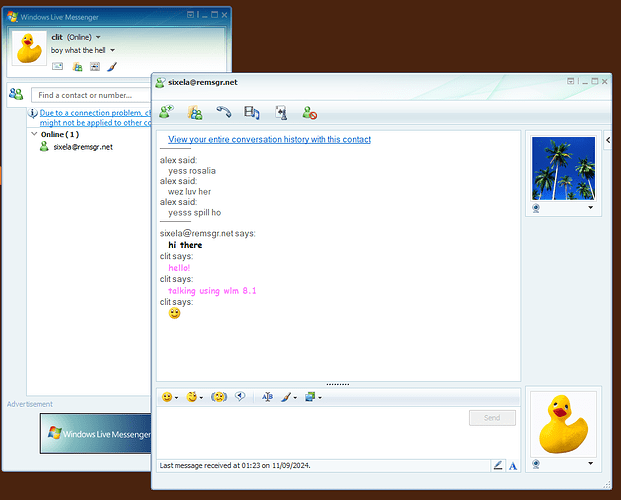The width and height of the screenshot is (621, 500).
Task: Expand the clit Online status dropdown
Action: click(x=98, y=37)
